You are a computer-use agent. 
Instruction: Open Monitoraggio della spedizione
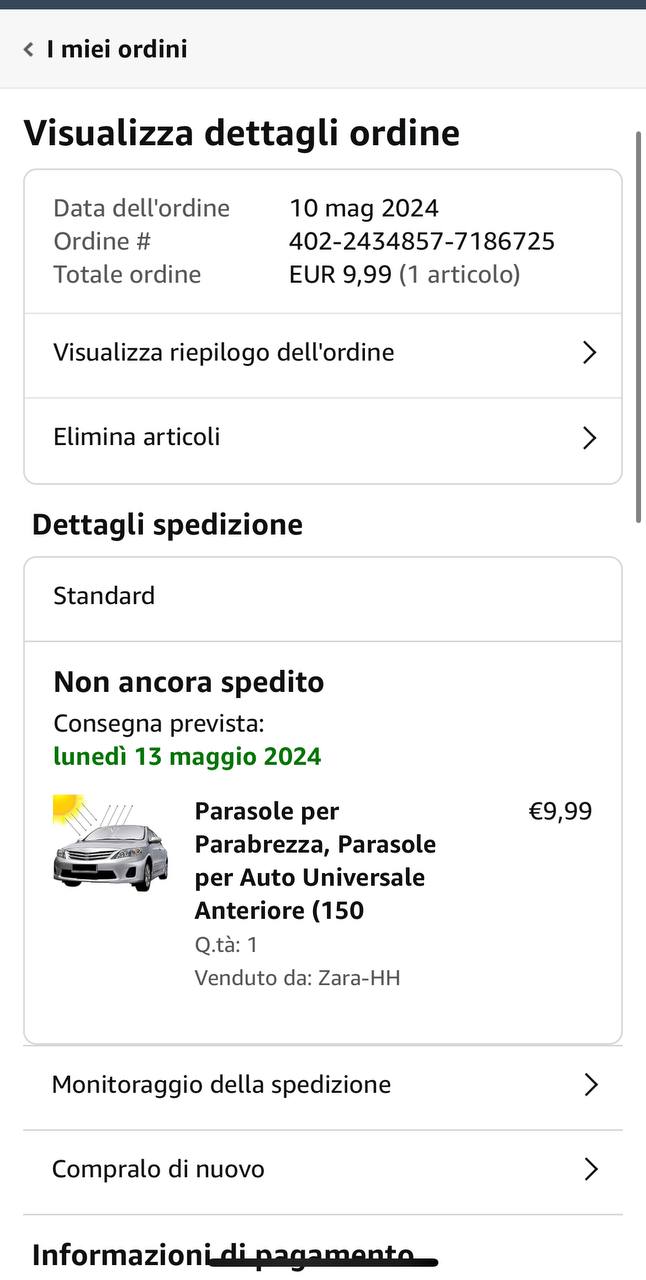tap(221, 1084)
